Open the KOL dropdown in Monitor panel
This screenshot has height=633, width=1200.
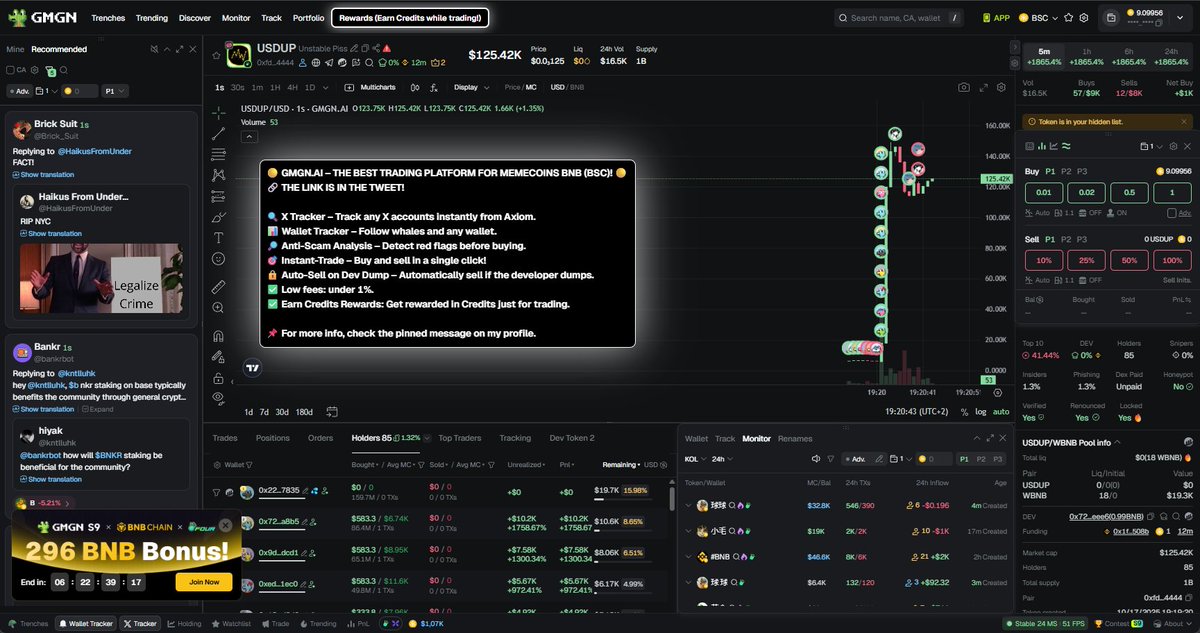click(694, 459)
